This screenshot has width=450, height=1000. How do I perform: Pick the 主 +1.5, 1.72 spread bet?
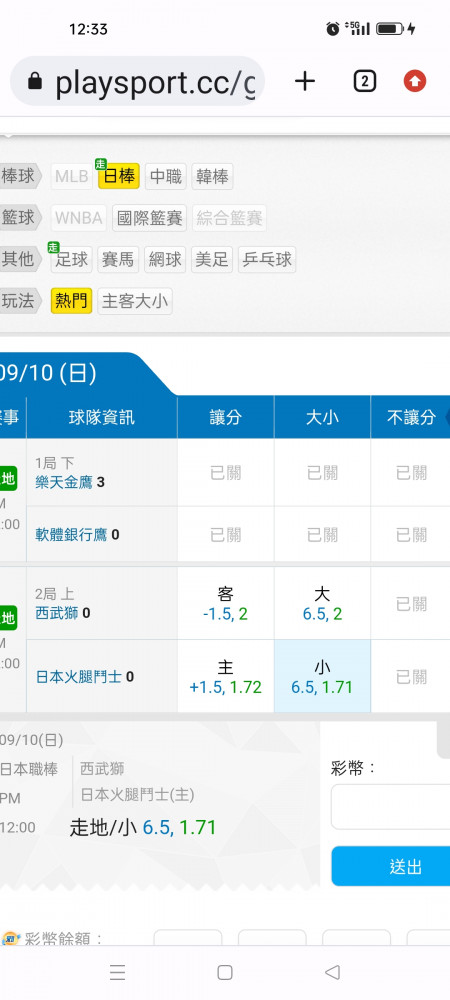[x=226, y=677]
